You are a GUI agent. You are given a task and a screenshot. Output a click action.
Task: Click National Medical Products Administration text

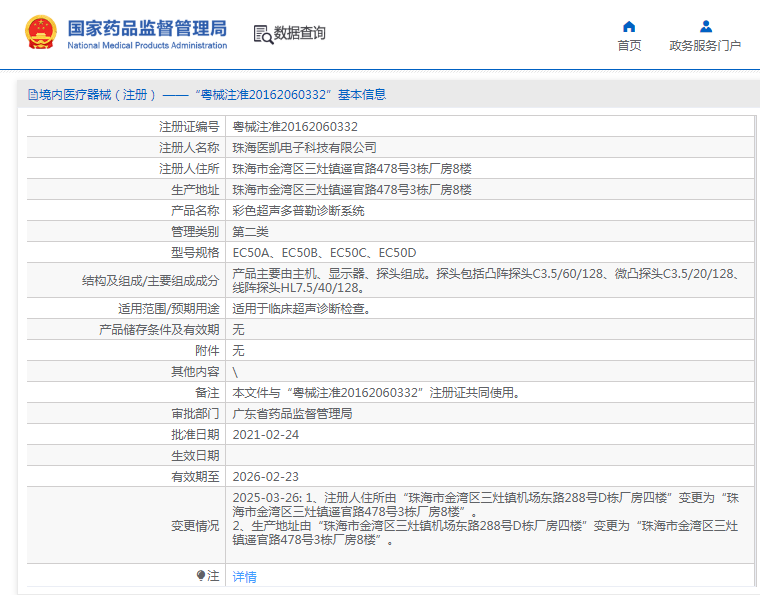[x=147, y=46]
